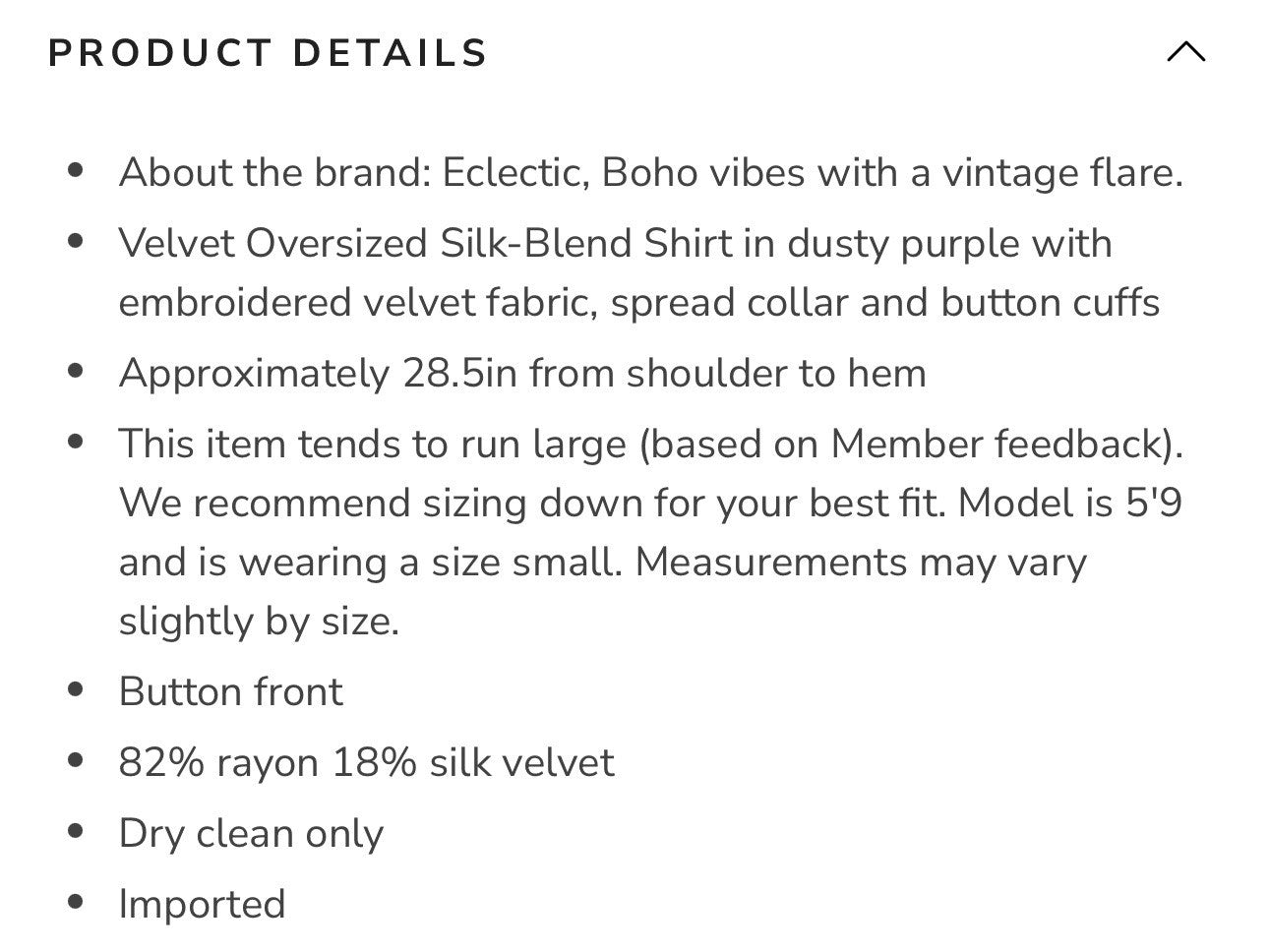This screenshot has width=1269, height=952.
Task: Click the bullet next to 'Button front'
Action: coord(75,689)
